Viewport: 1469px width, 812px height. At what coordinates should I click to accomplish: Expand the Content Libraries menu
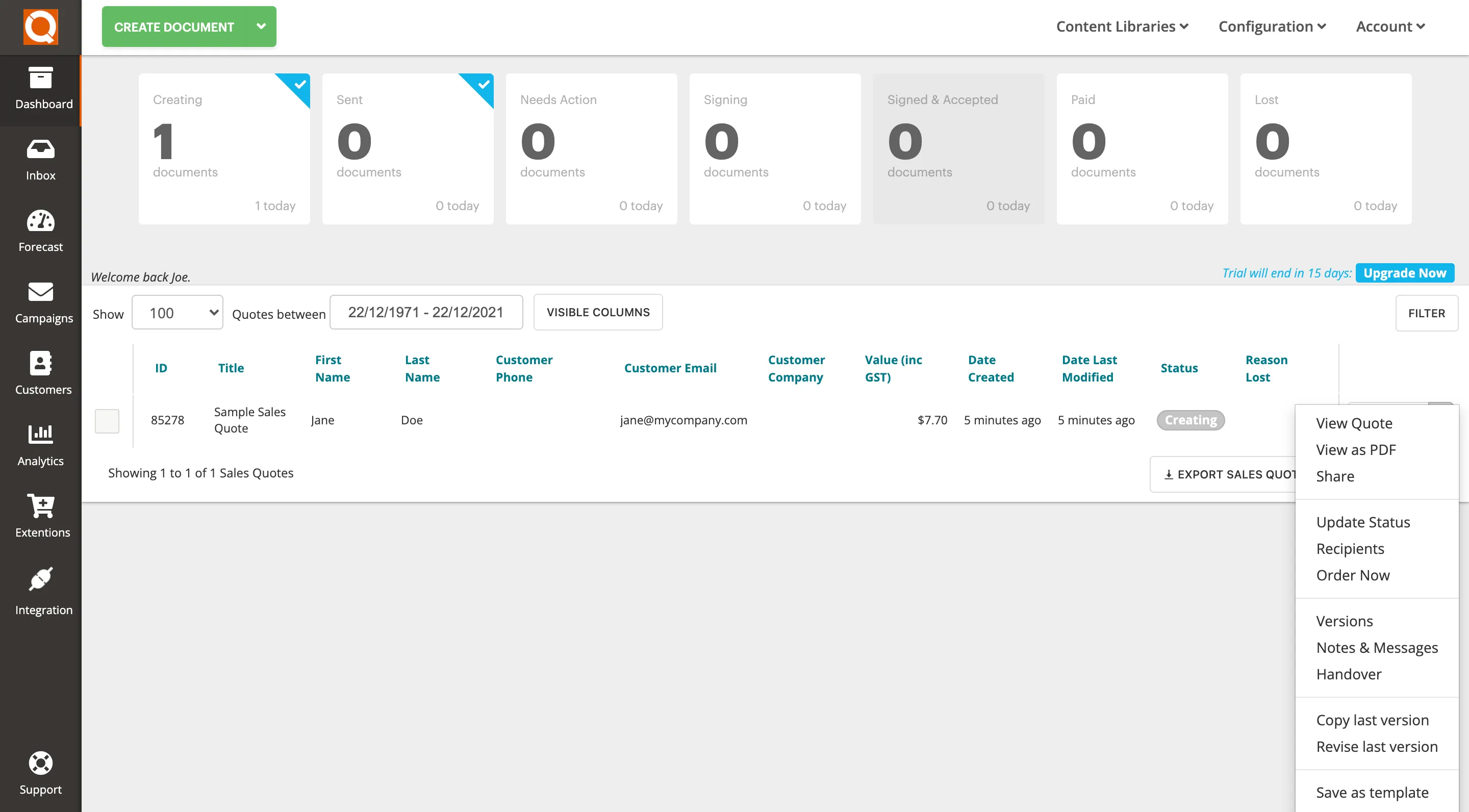click(x=1122, y=26)
